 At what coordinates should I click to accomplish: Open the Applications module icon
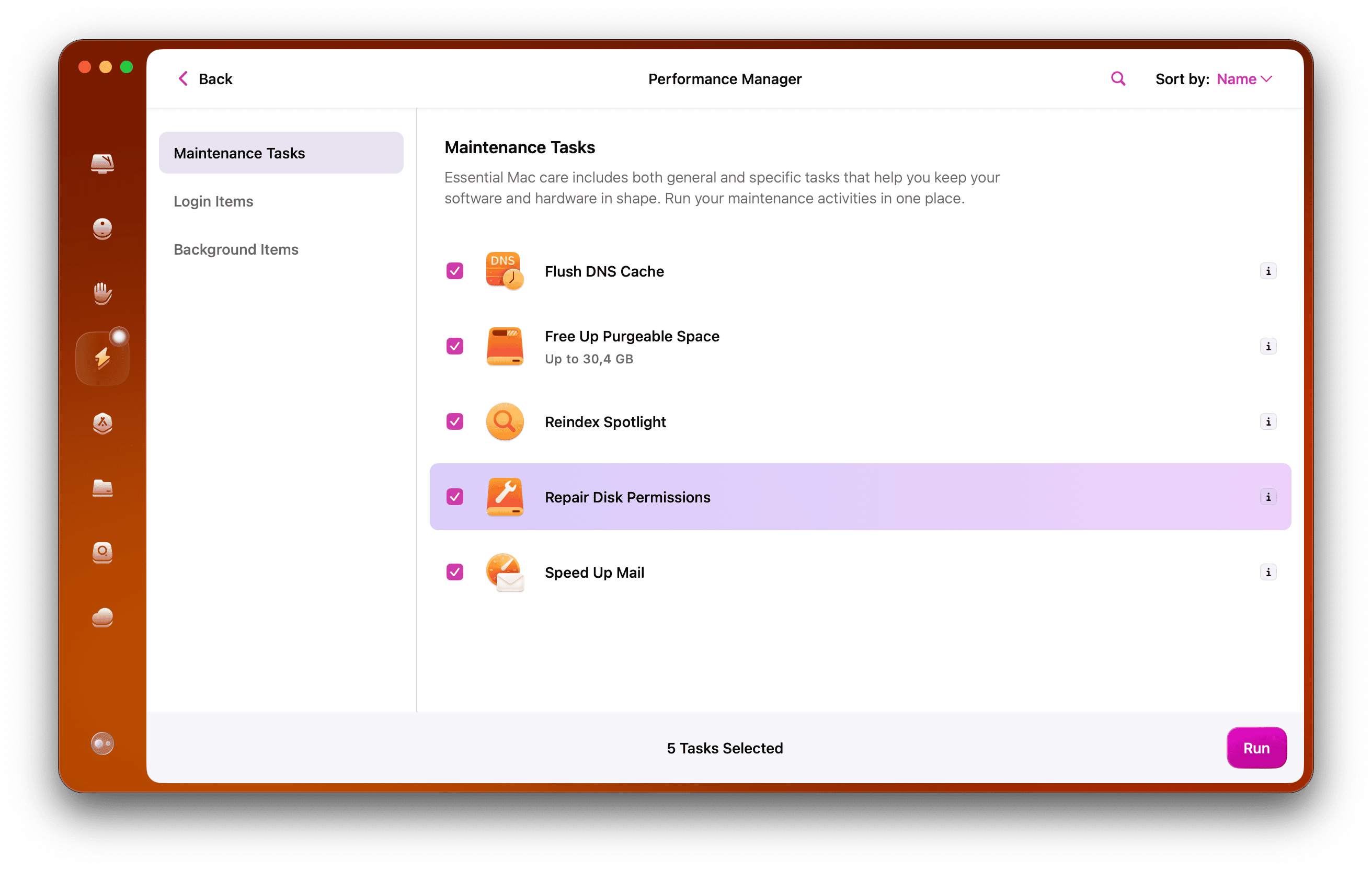102,423
